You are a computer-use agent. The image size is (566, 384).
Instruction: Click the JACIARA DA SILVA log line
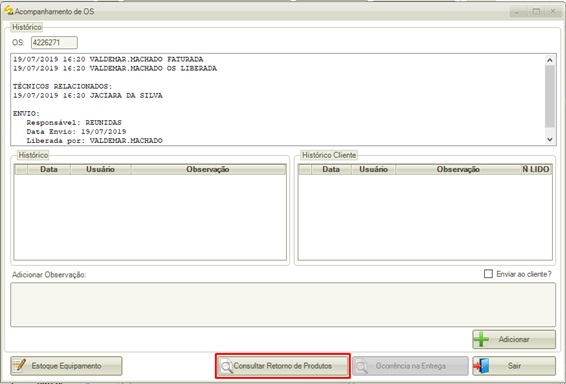(x=88, y=95)
